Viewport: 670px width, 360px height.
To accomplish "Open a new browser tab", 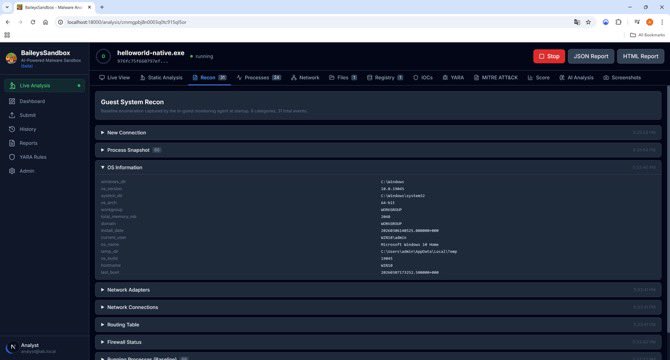I will click(102, 7).
